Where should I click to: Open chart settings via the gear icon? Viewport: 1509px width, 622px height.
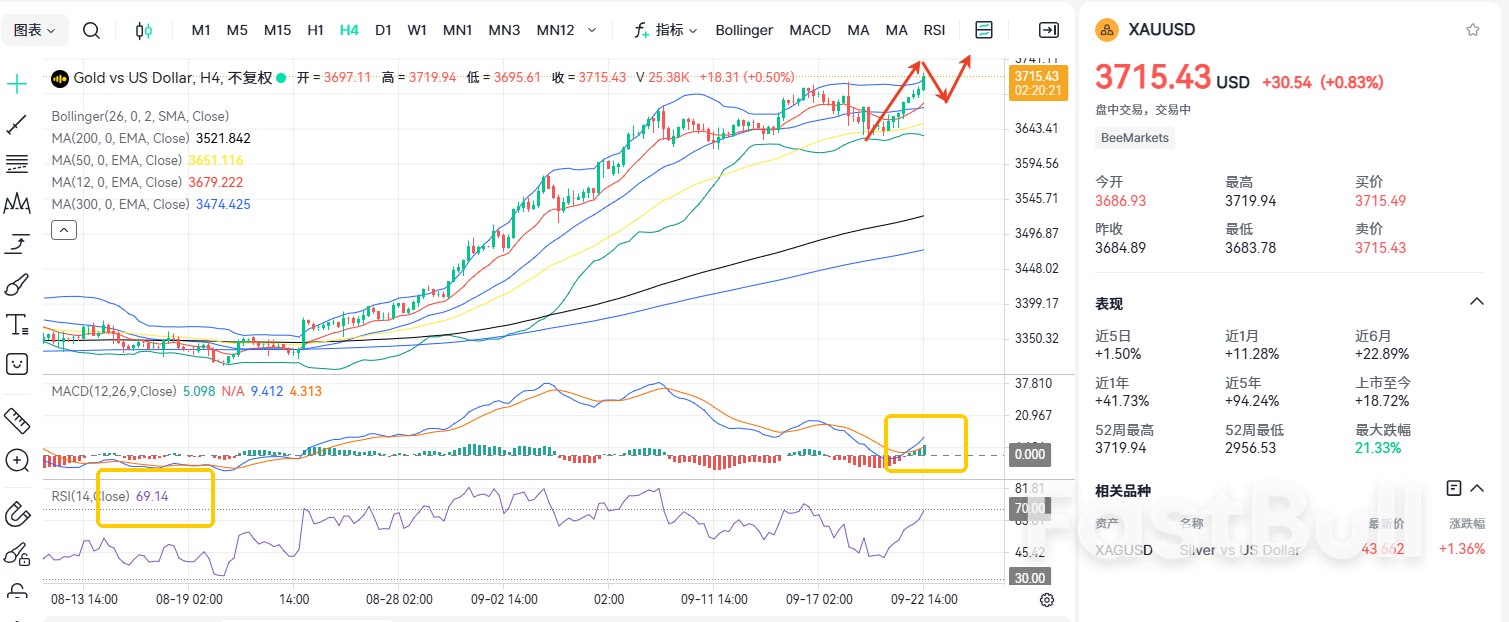1046,600
